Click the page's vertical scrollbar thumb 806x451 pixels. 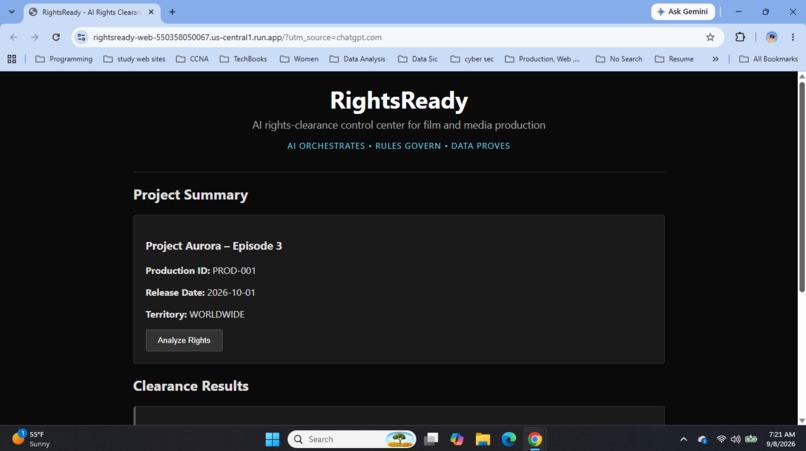[x=802, y=187]
